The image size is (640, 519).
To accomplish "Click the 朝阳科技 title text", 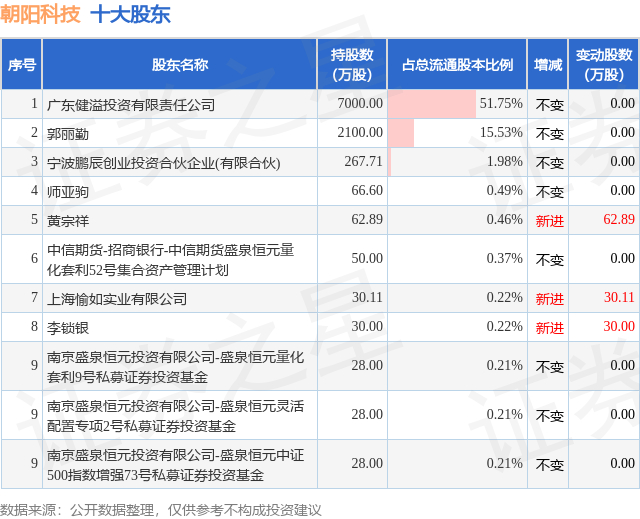I will [40, 15].
